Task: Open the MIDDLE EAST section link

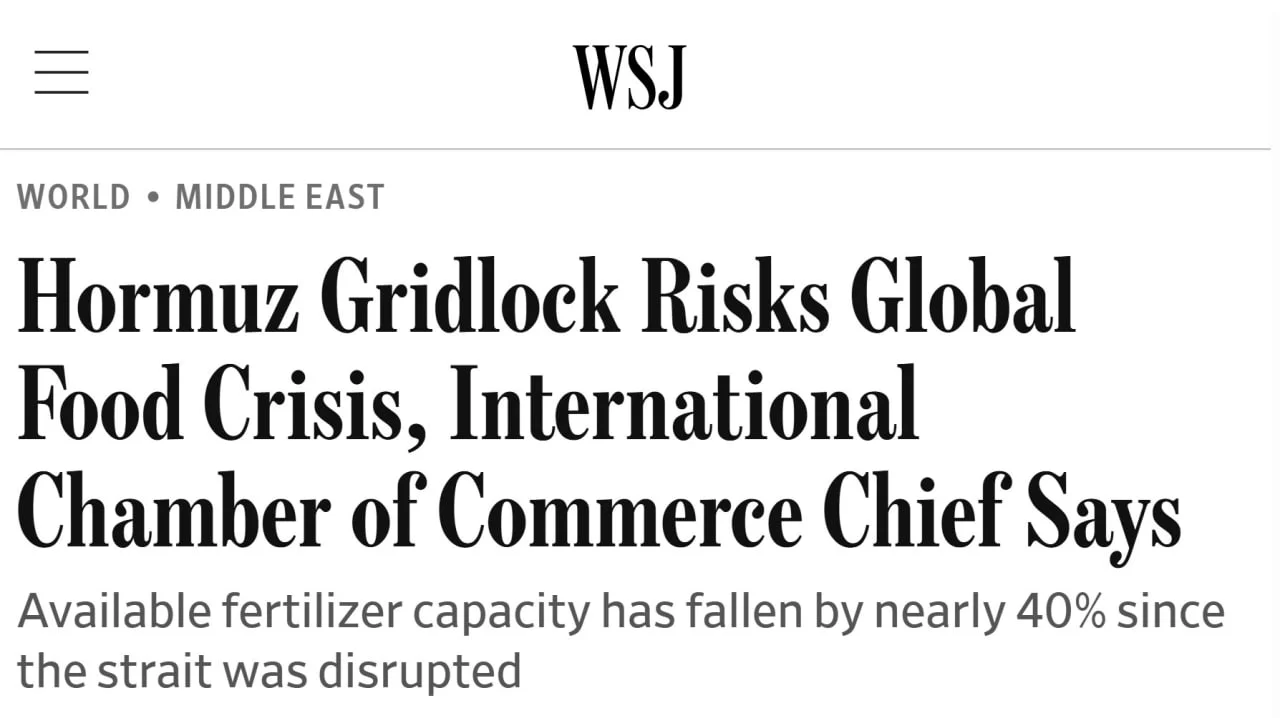Action: click(x=280, y=197)
